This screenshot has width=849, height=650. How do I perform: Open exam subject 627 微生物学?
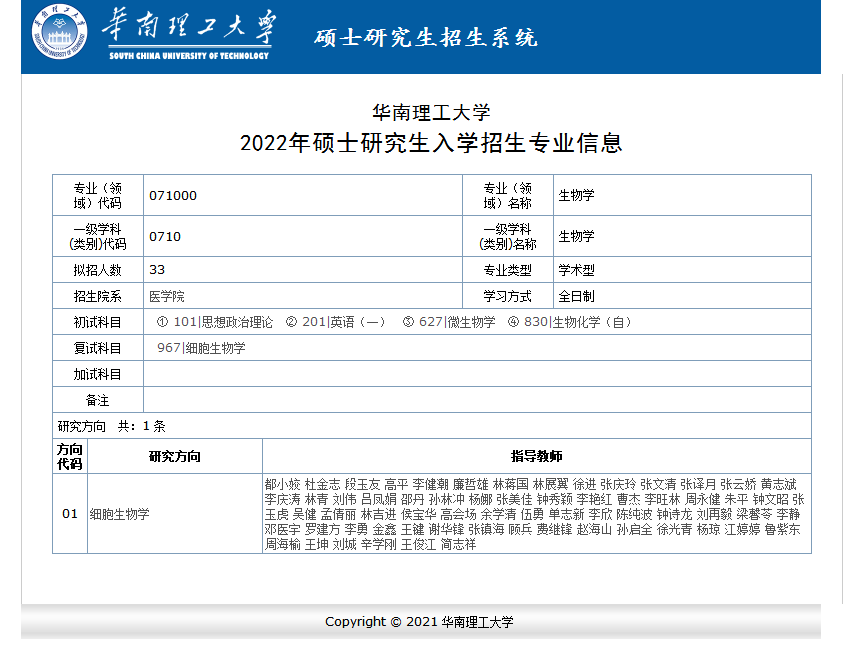(457, 322)
